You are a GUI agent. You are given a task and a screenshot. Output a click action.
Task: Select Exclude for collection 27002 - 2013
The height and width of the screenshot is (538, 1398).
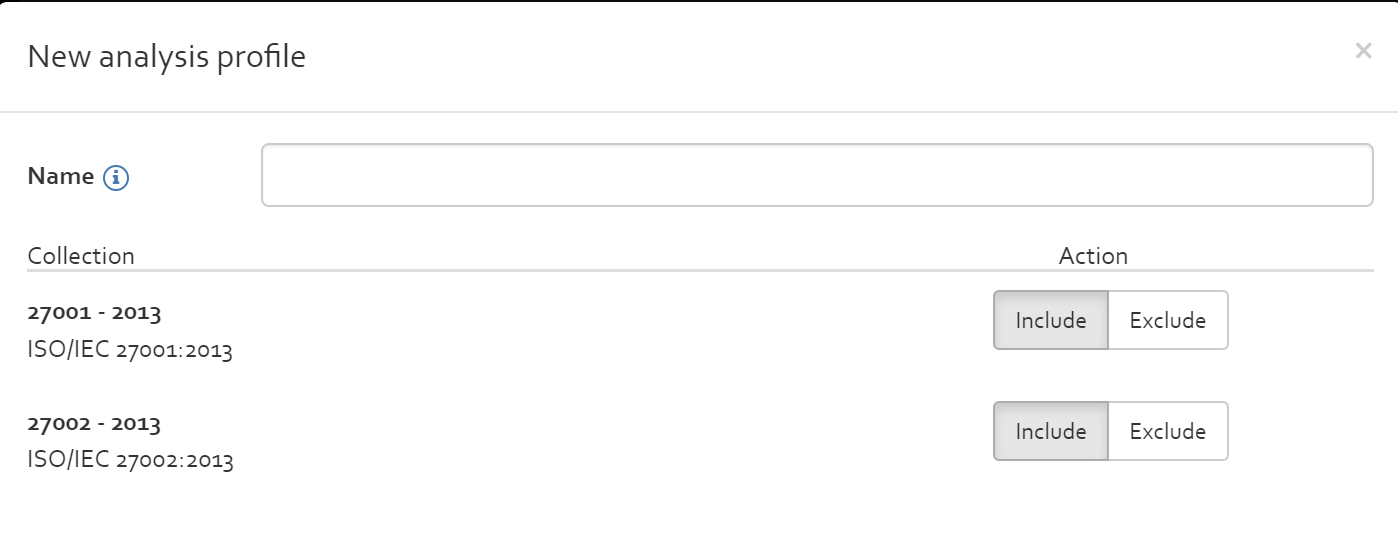click(x=1168, y=431)
